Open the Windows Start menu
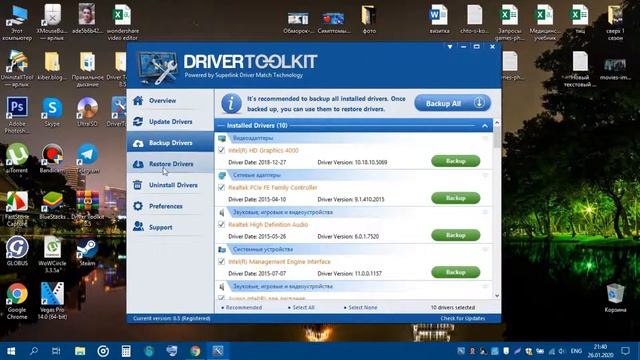The image size is (640, 360). pyautogui.click(x=11, y=351)
